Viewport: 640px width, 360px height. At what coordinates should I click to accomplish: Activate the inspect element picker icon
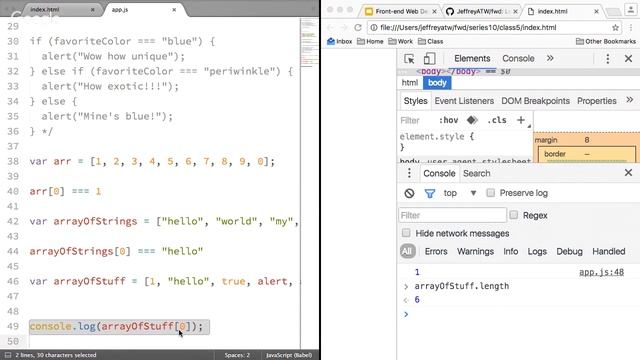tap(409, 59)
